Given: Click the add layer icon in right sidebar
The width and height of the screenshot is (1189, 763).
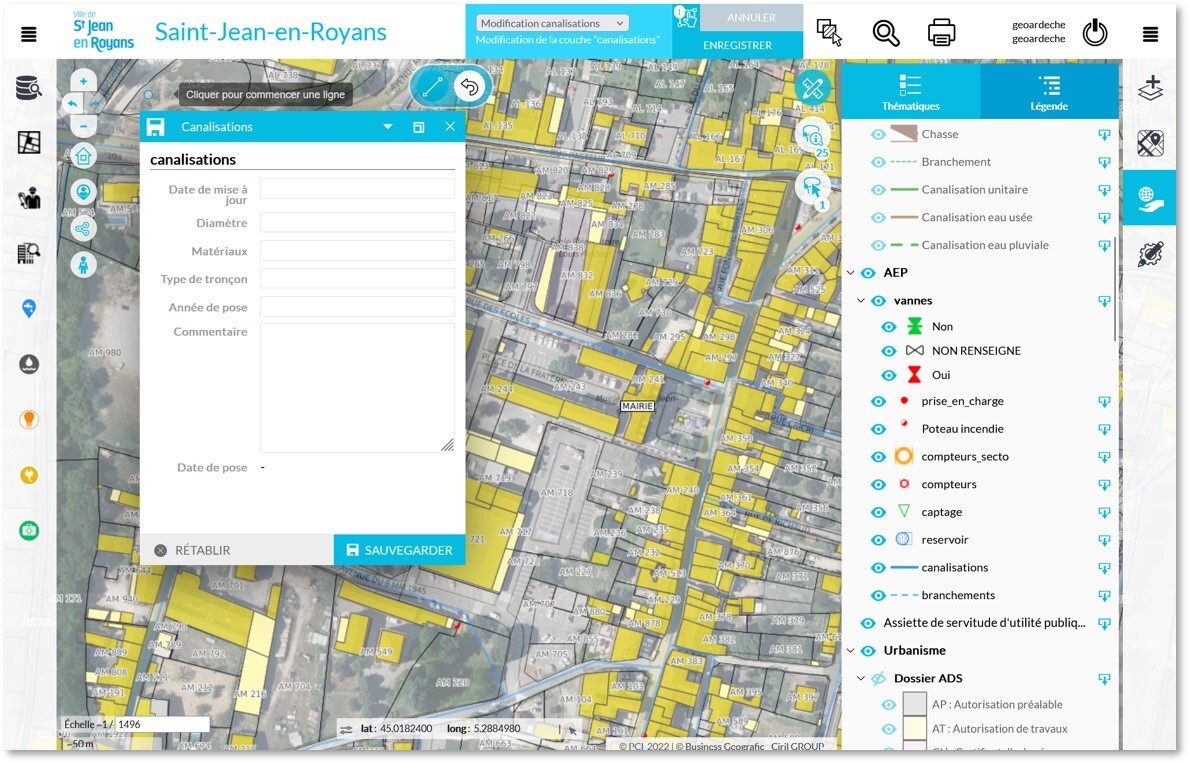Looking at the screenshot, I should [1151, 88].
